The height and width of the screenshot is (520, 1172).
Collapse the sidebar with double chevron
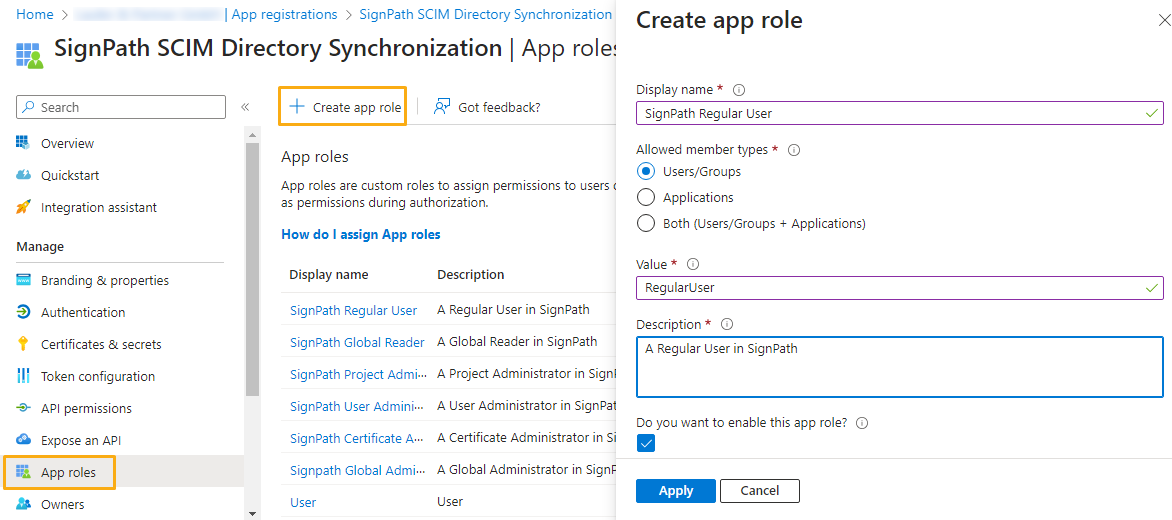(x=244, y=108)
